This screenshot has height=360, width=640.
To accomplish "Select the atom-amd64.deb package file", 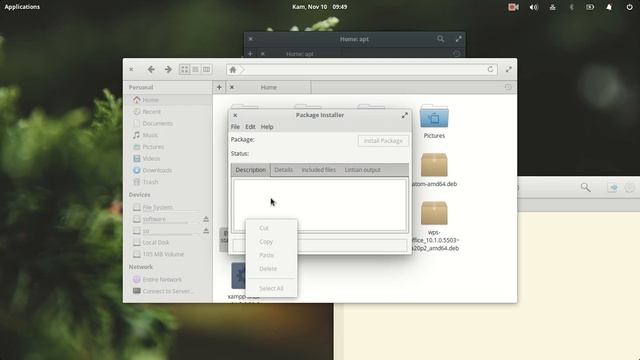I will tap(434, 170).
